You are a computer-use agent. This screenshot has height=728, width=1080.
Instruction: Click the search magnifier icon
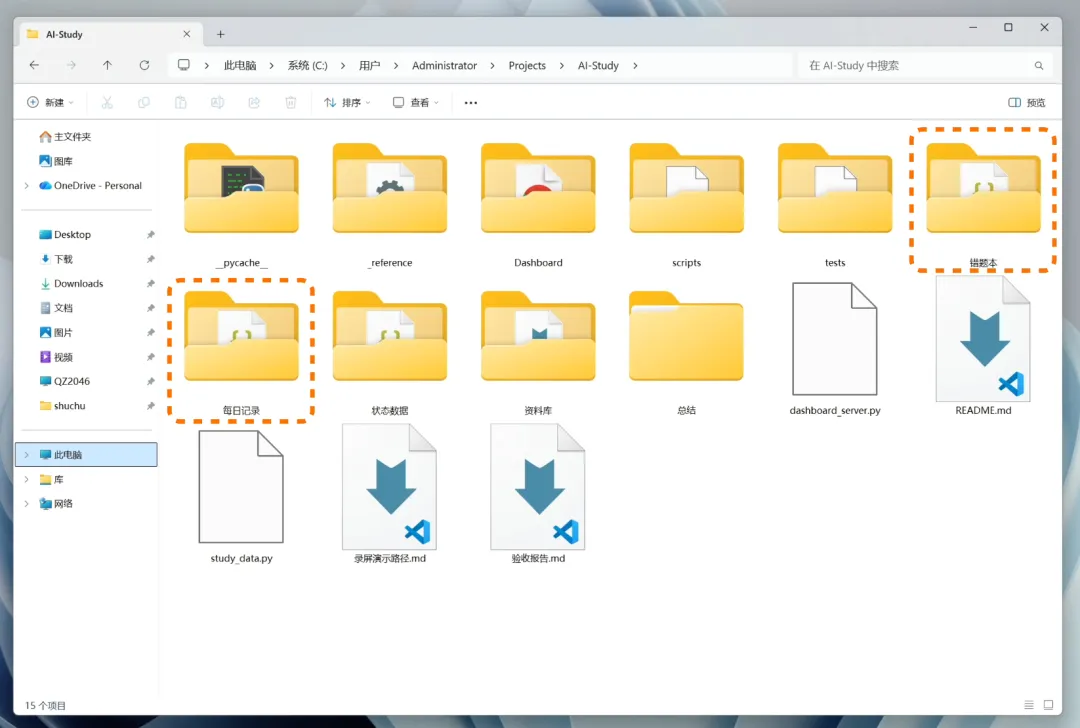(x=1039, y=65)
